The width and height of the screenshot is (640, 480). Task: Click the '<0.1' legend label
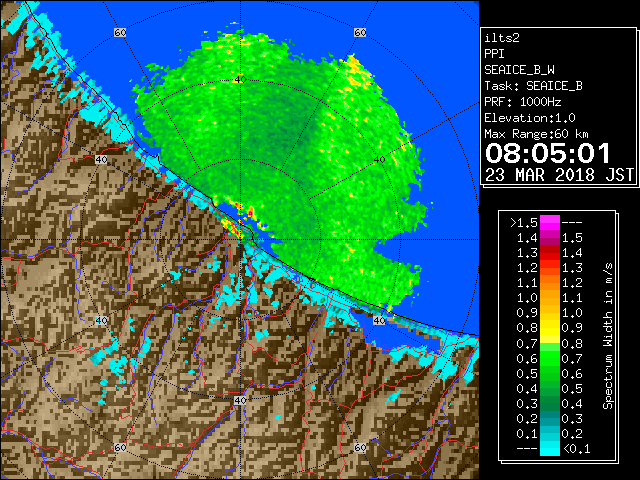(x=576, y=449)
